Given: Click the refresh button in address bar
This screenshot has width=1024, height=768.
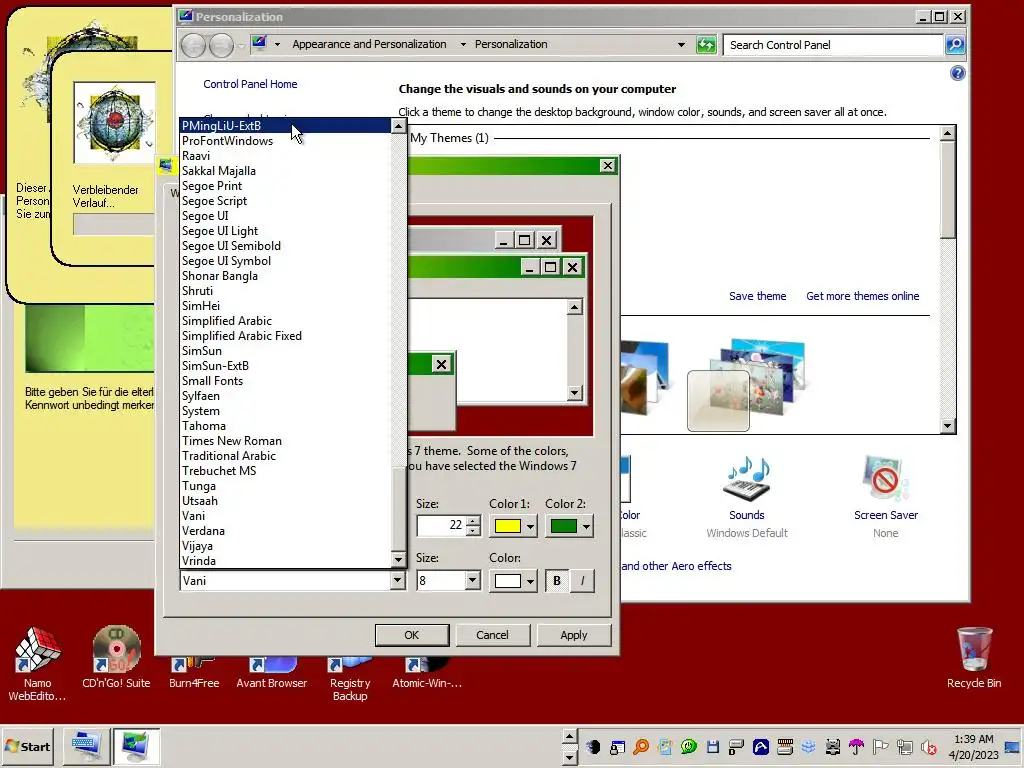Looking at the screenshot, I should 706,44.
